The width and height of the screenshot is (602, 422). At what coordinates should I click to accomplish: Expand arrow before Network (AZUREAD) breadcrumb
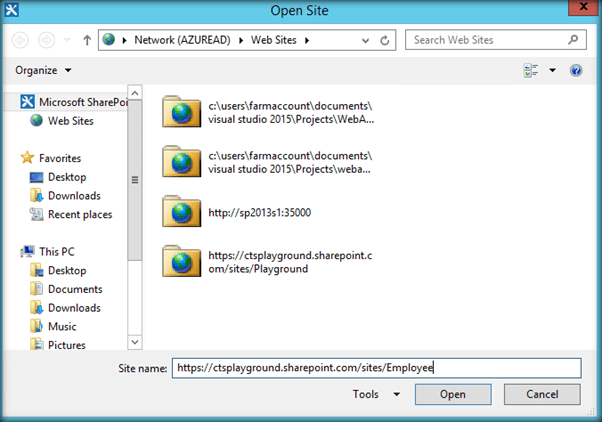click(124, 40)
